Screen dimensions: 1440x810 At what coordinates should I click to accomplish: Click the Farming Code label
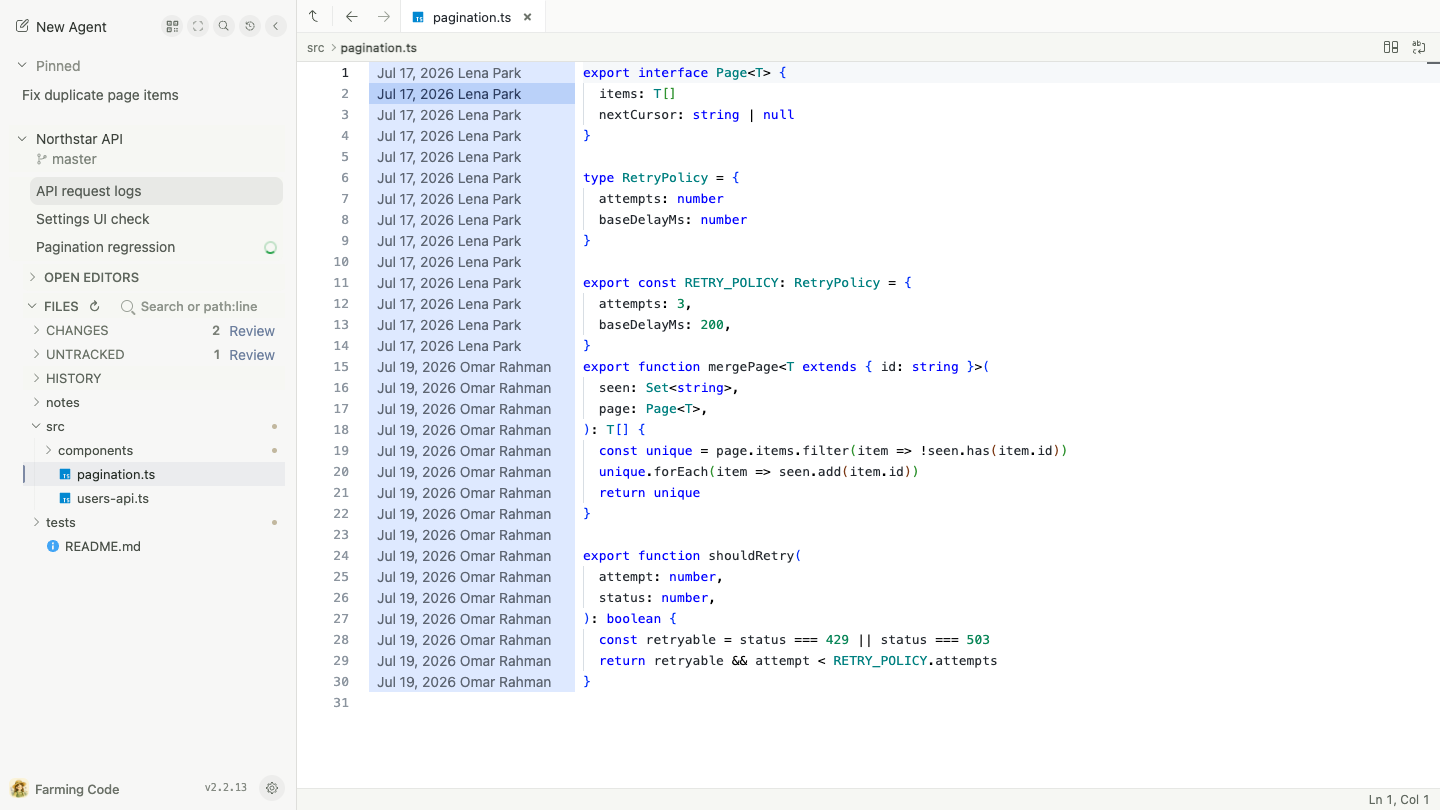coord(77,789)
